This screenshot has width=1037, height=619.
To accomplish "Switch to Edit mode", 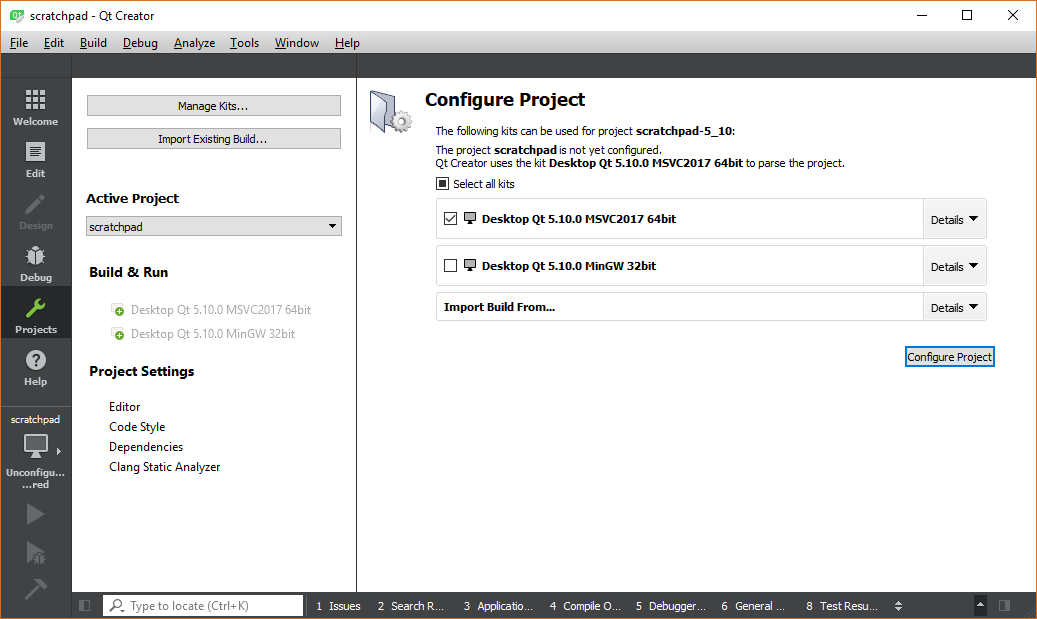I will pyautogui.click(x=35, y=159).
